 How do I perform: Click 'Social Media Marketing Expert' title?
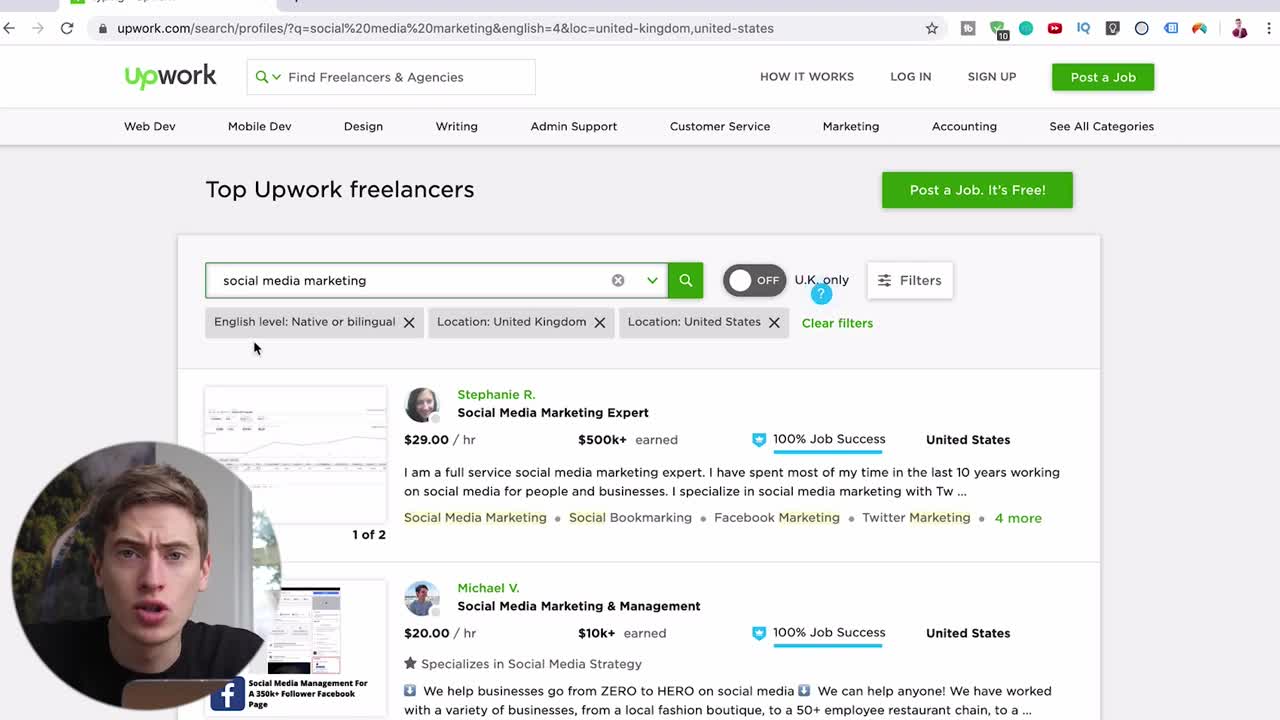click(553, 413)
